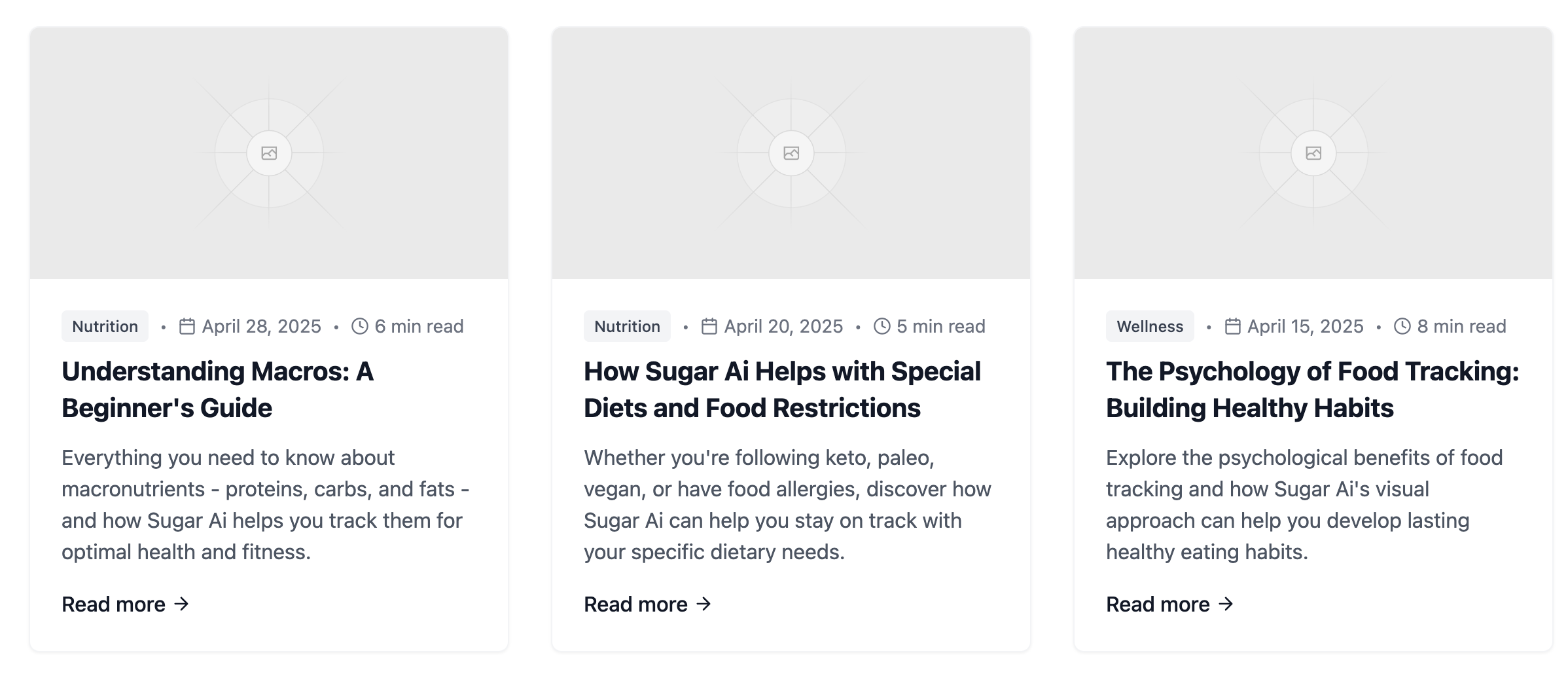Click the calendar icon next to April 15, 2025

click(x=1232, y=325)
